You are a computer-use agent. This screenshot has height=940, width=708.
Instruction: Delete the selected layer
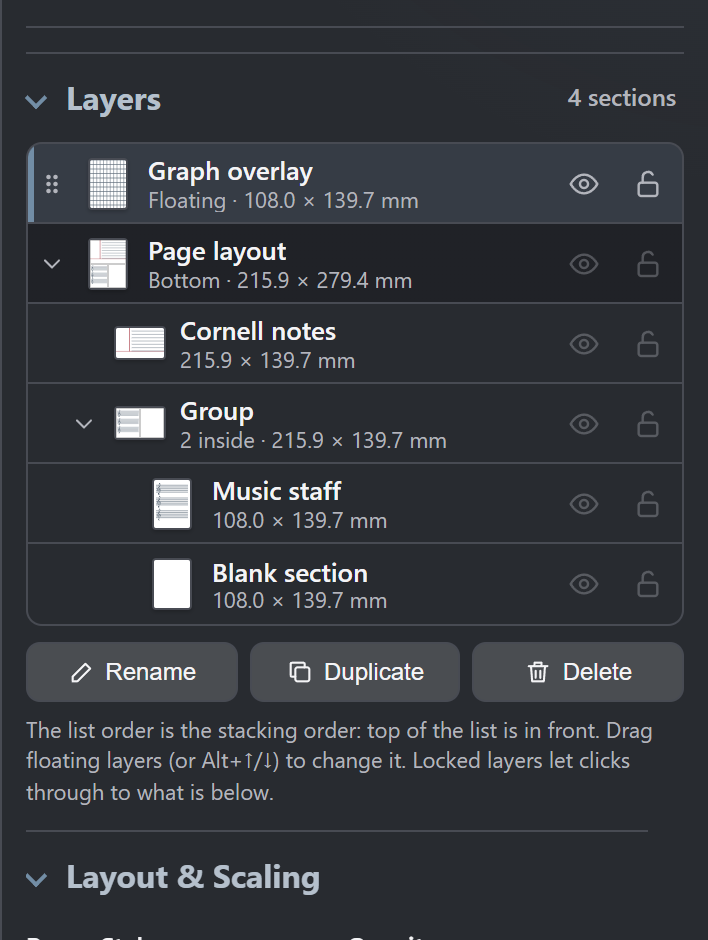click(578, 672)
